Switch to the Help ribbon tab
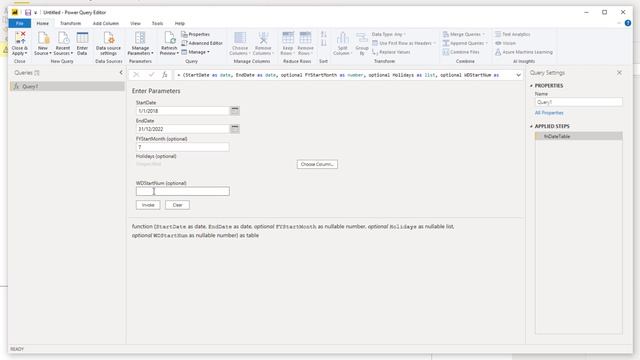Viewport: 640px width, 360px height. point(180,23)
